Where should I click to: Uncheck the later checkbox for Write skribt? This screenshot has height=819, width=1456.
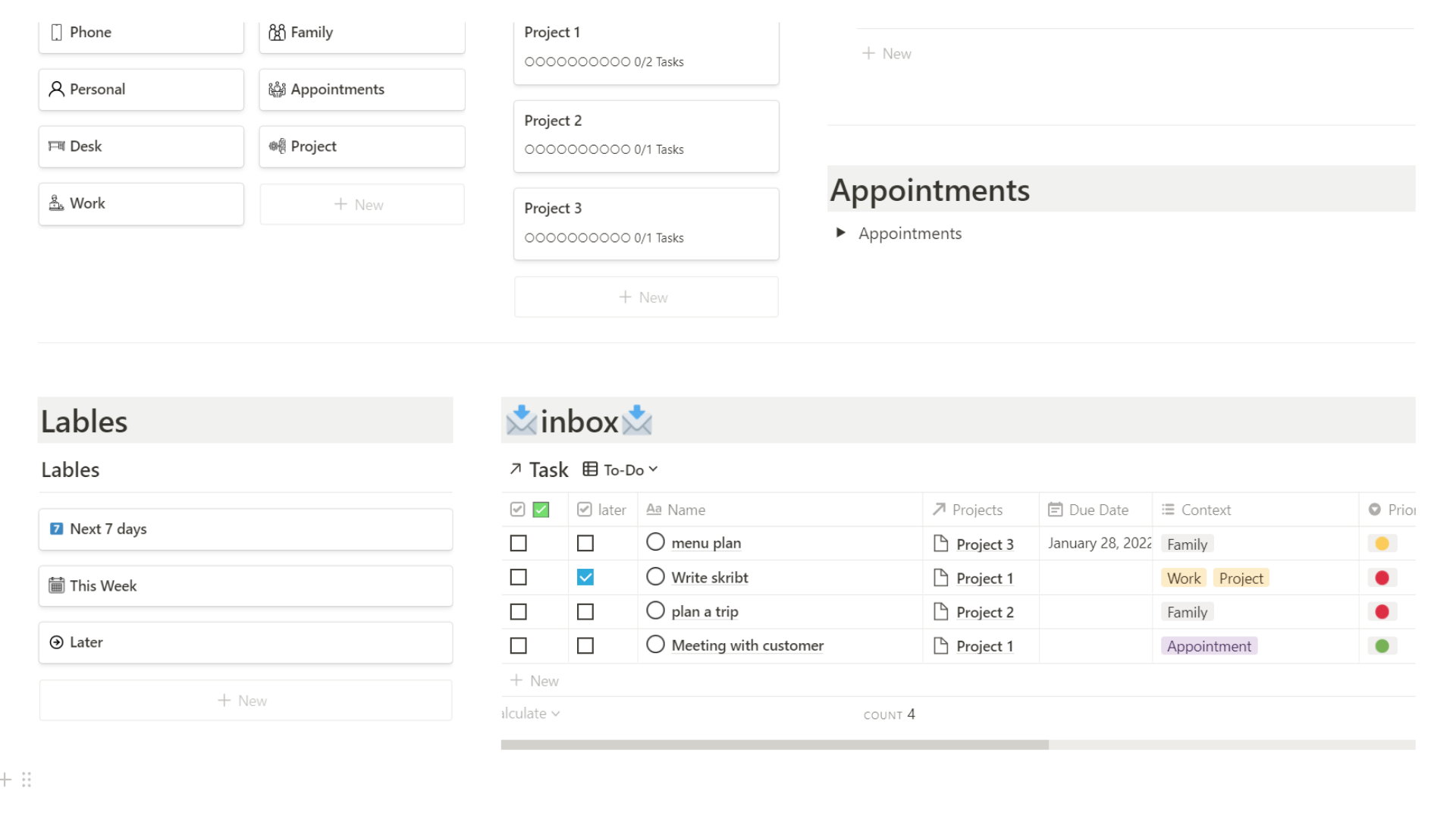point(585,577)
